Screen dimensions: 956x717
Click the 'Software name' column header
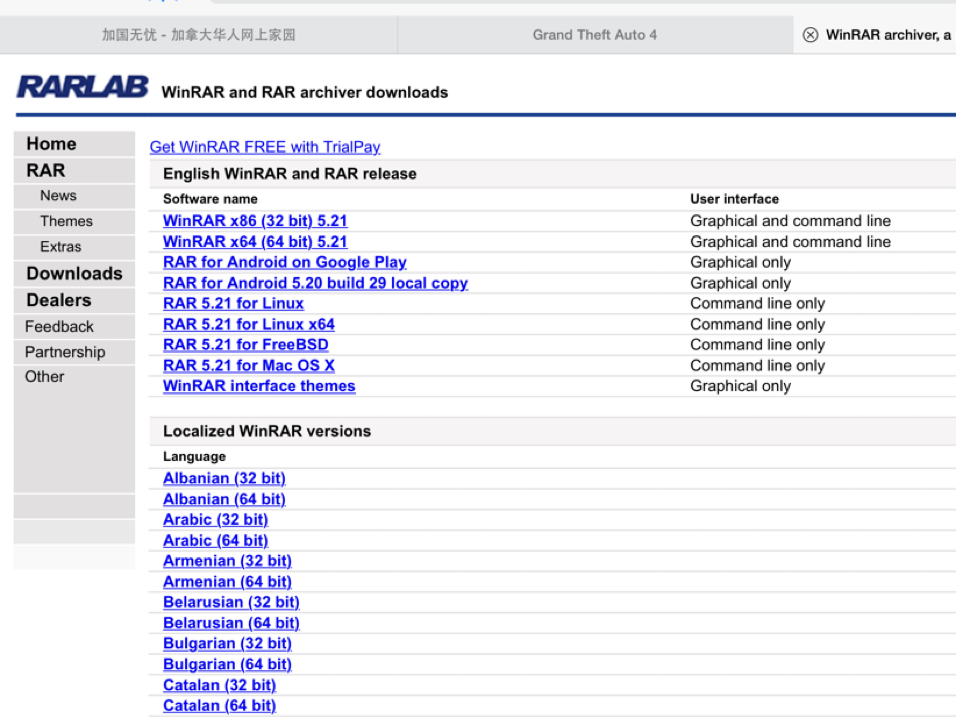pyautogui.click(x=210, y=199)
